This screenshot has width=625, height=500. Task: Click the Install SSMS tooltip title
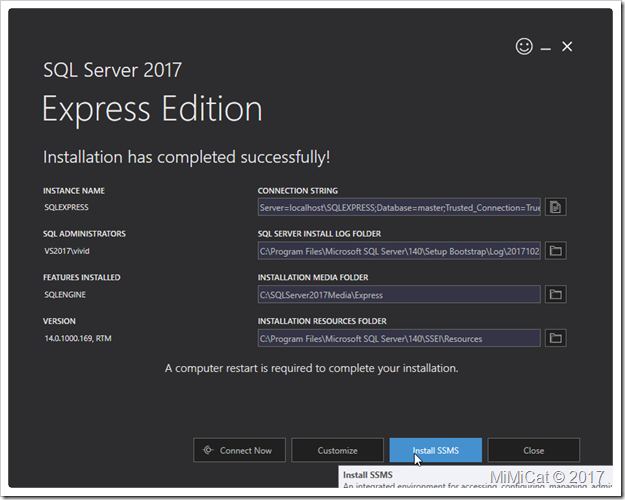[x=368, y=475]
